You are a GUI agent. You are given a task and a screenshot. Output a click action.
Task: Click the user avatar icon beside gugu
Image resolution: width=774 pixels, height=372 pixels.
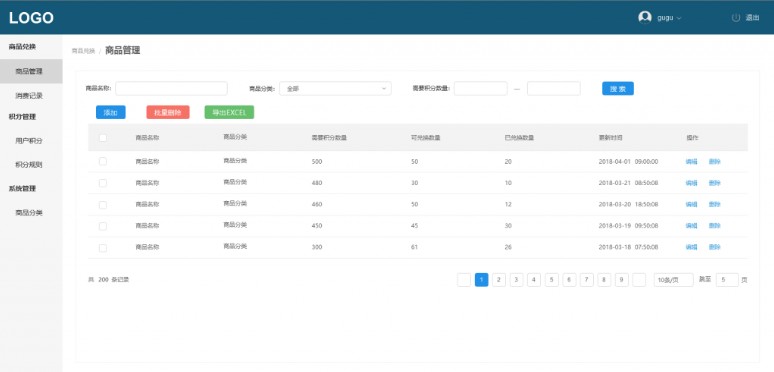point(645,17)
